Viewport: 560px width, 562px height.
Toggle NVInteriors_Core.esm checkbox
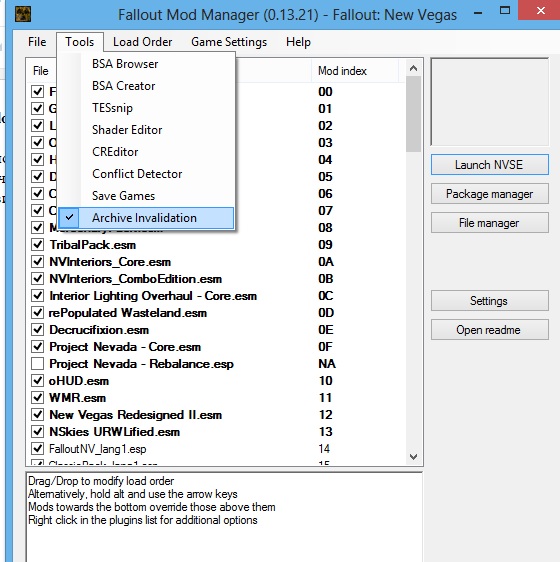click(x=37, y=262)
